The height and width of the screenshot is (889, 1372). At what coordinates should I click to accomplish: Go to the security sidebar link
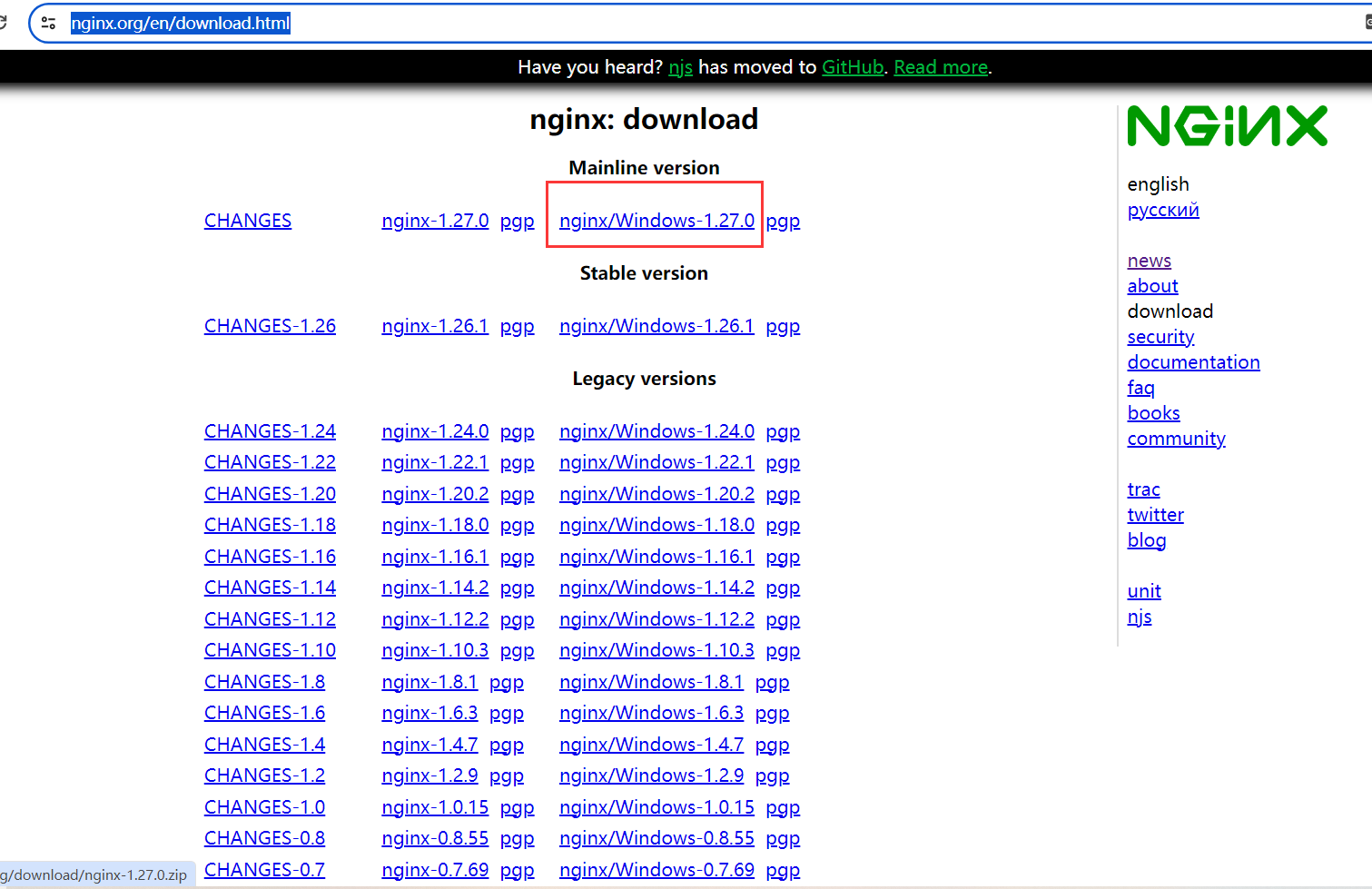pos(1160,337)
